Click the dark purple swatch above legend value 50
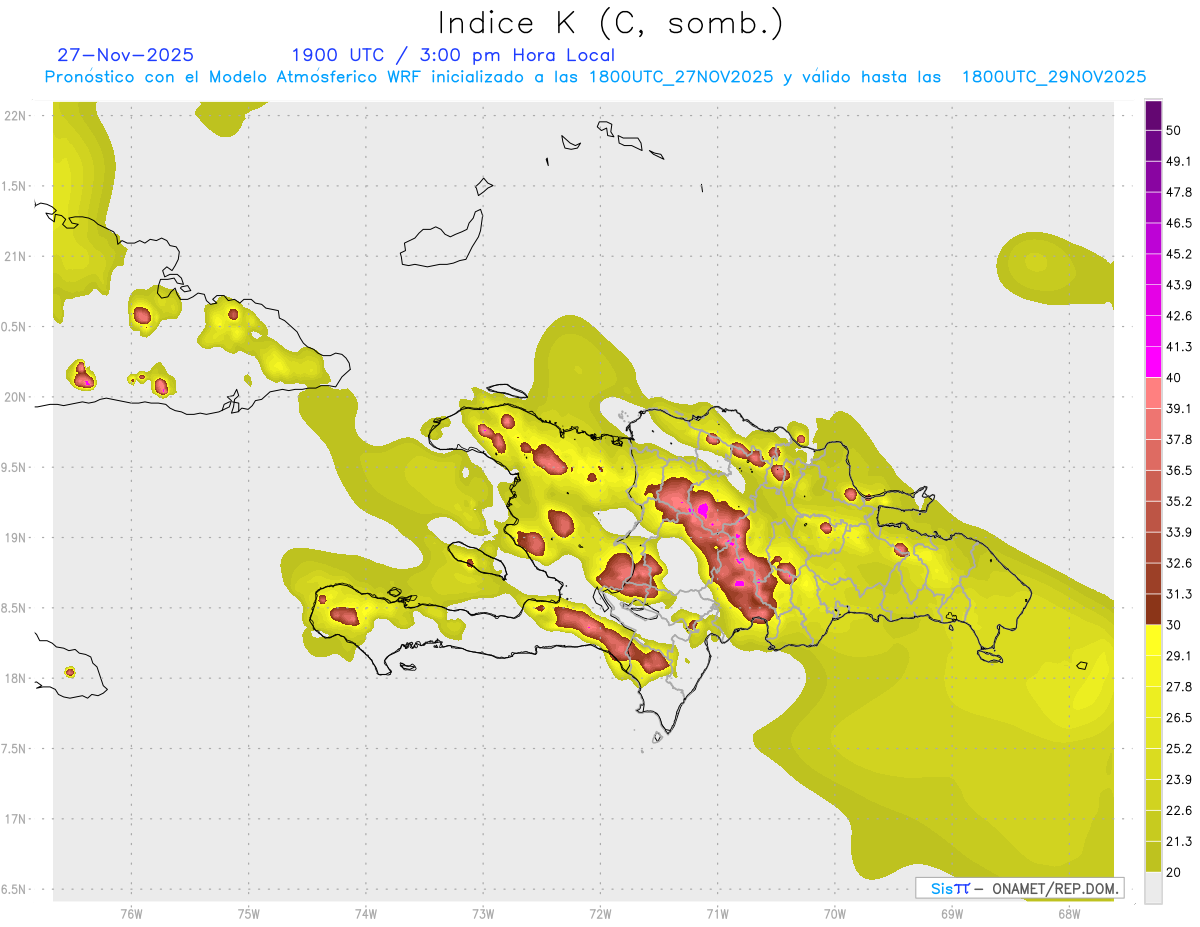 click(x=1154, y=116)
